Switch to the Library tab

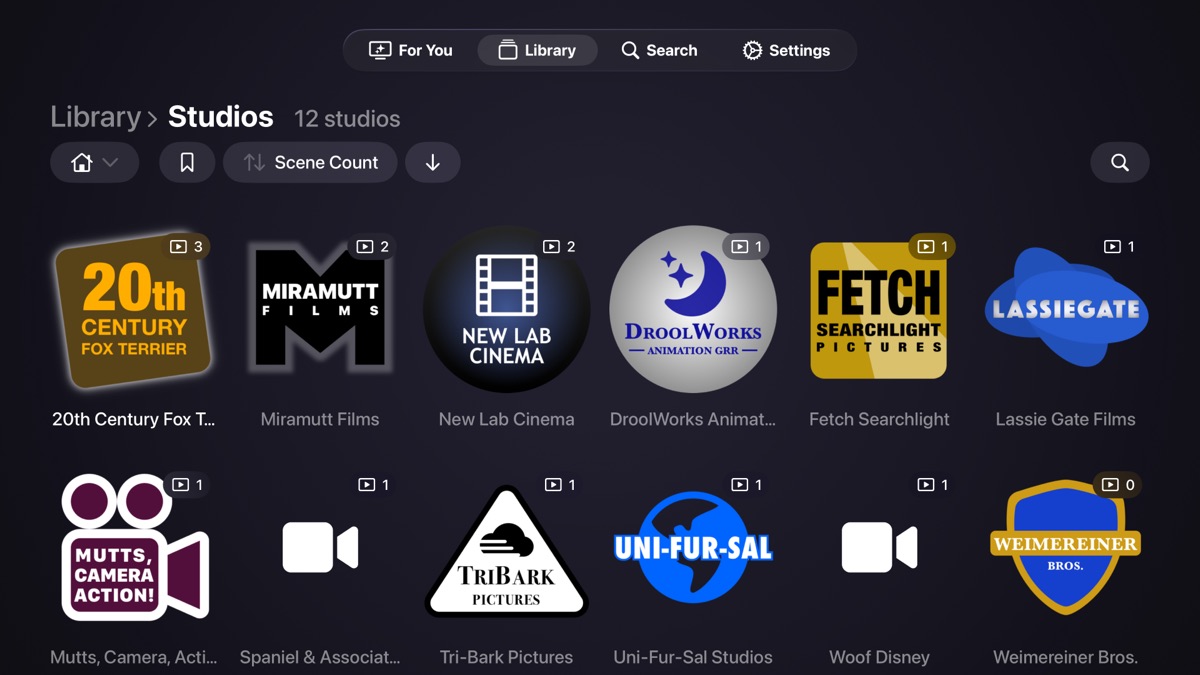[537, 50]
